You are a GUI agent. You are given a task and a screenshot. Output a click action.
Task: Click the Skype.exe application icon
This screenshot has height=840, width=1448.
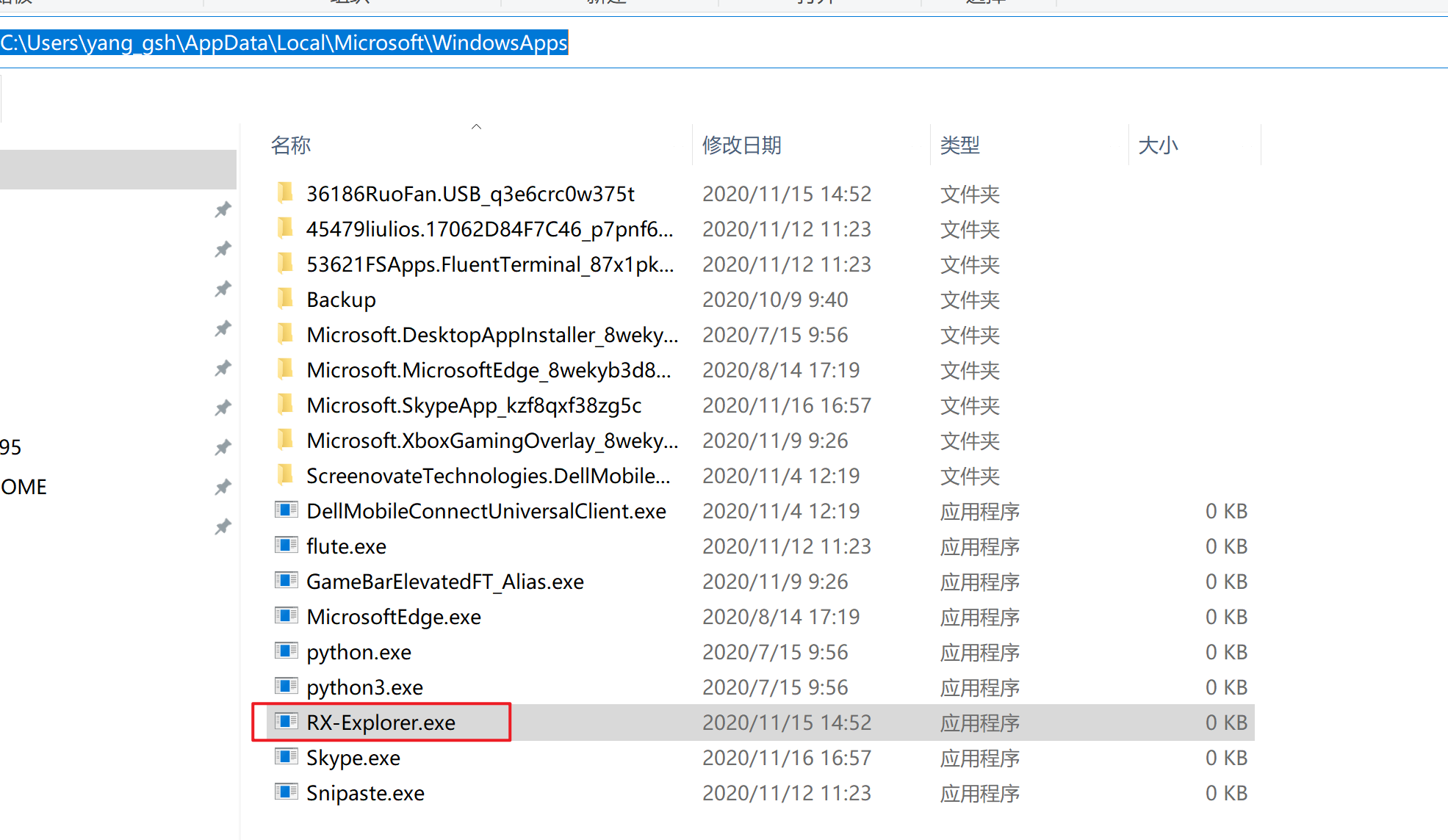tap(287, 757)
